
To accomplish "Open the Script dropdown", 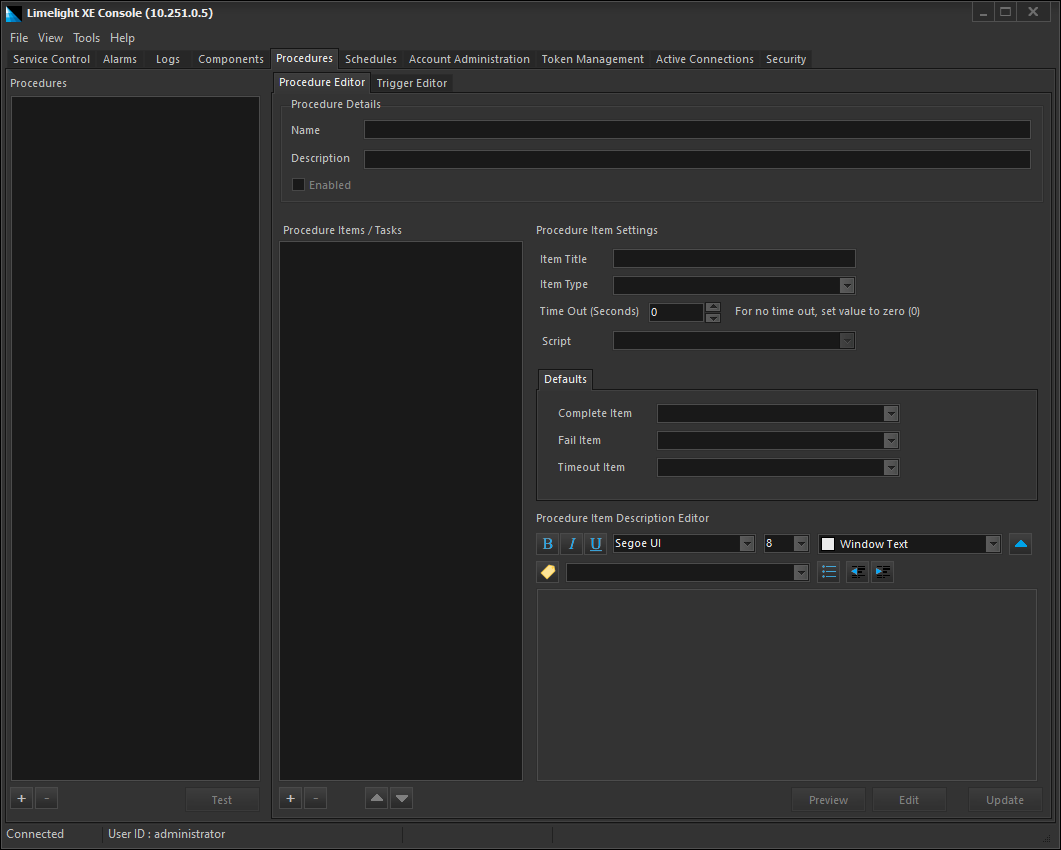I will [x=847, y=341].
